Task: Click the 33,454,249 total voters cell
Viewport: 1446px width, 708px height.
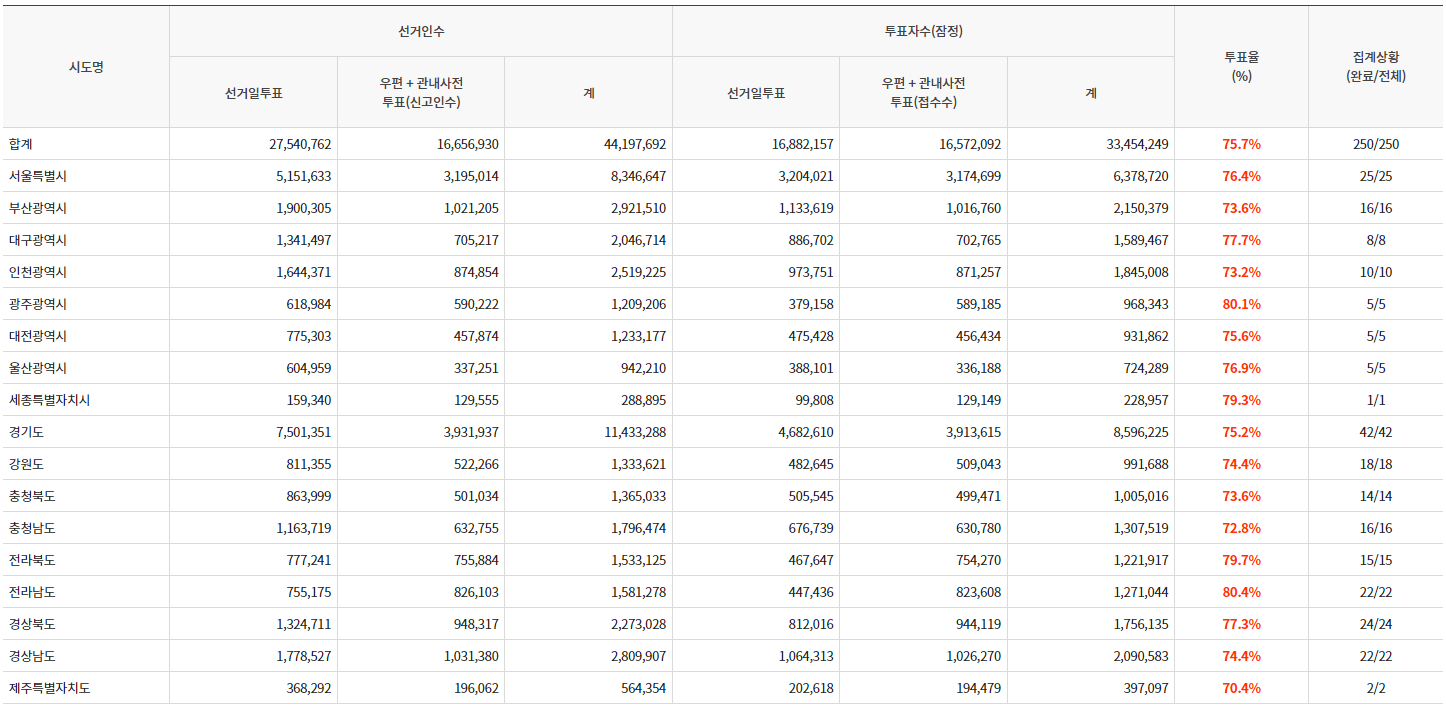Action: (x=1137, y=144)
